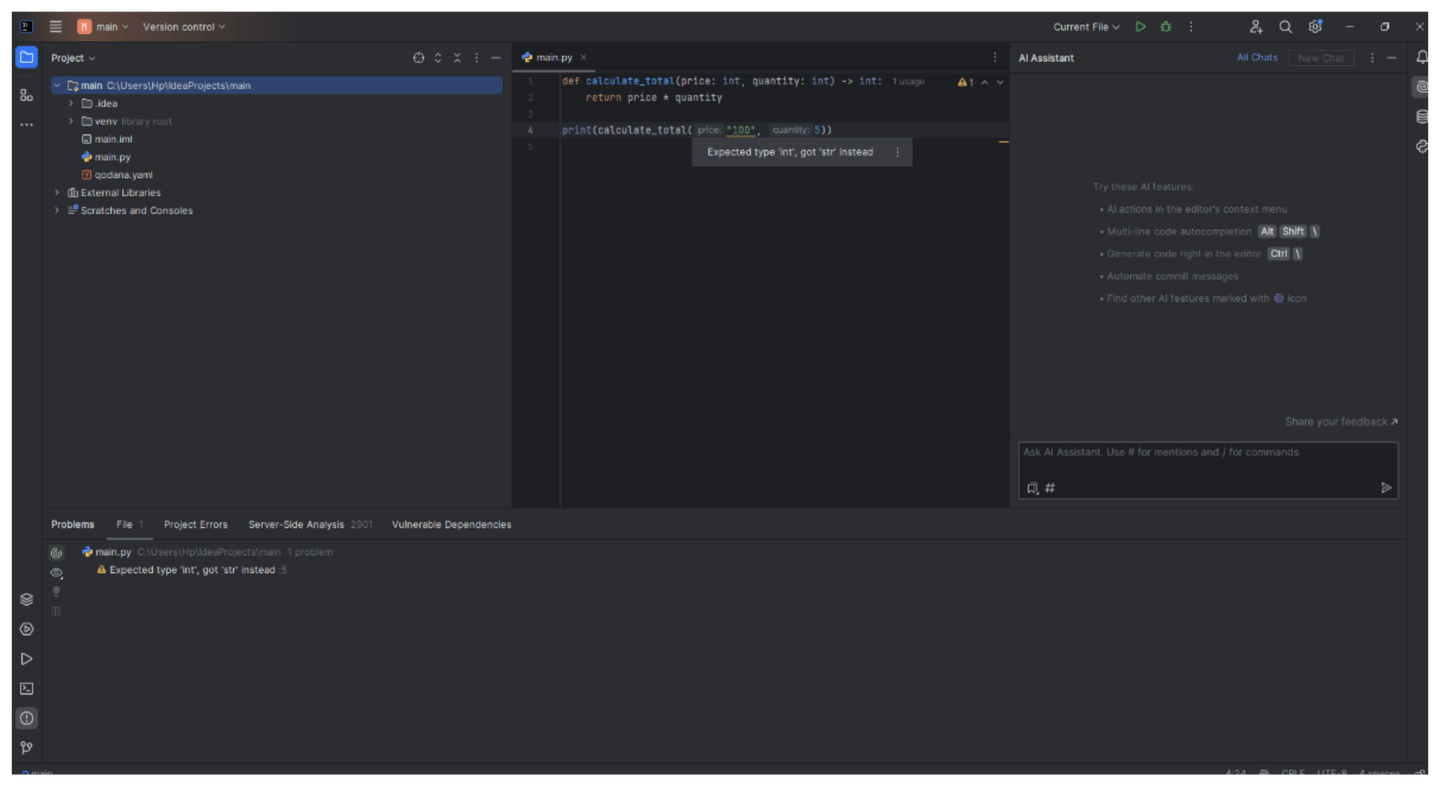Click Collapse All icon in Project panel

pos(457,58)
